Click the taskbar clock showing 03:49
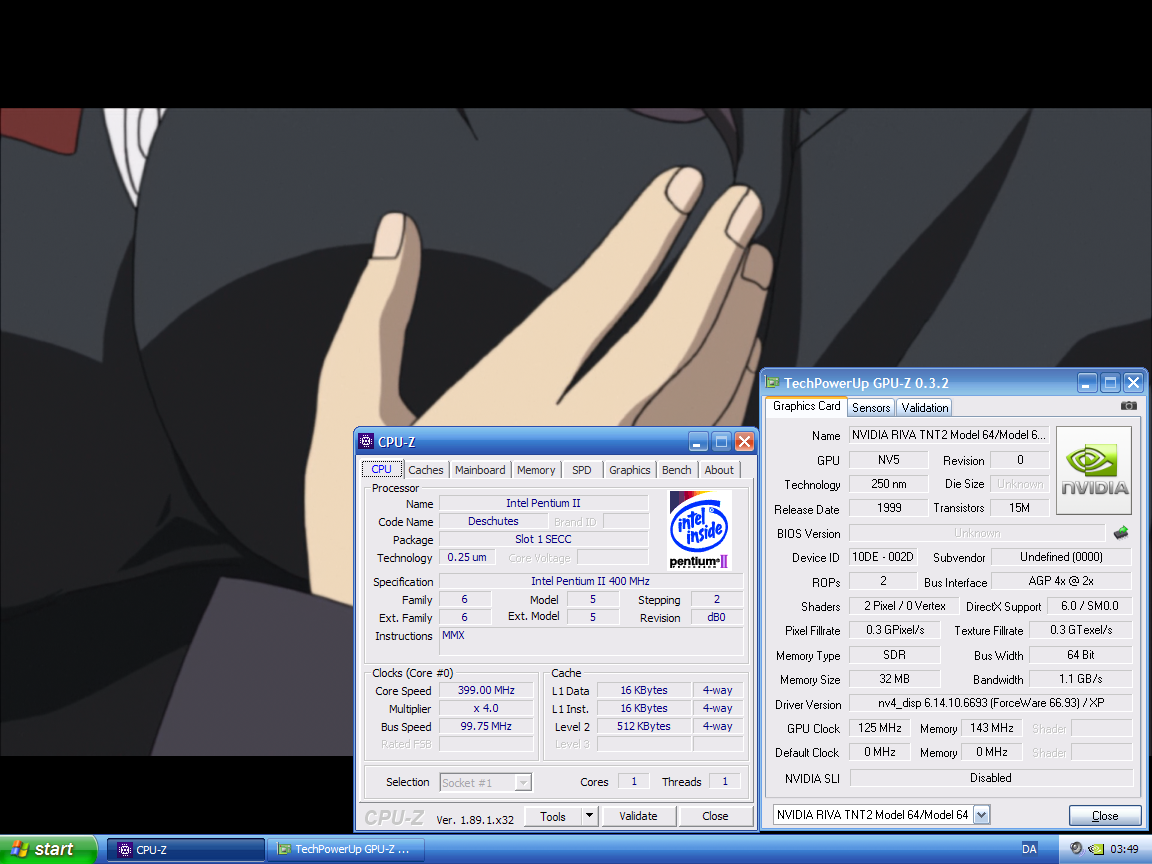Image resolution: width=1152 pixels, height=864 pixels. pos(1124,849)
